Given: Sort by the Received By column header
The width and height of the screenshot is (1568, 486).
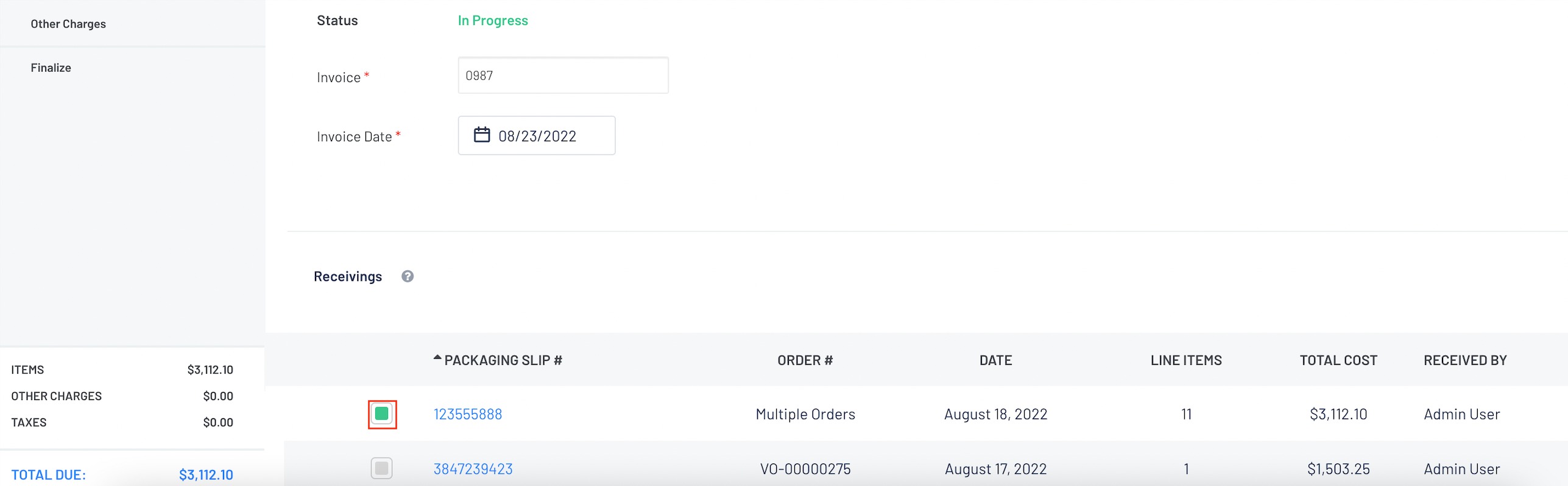Looking at the screenshot, I should [1465, 361].
